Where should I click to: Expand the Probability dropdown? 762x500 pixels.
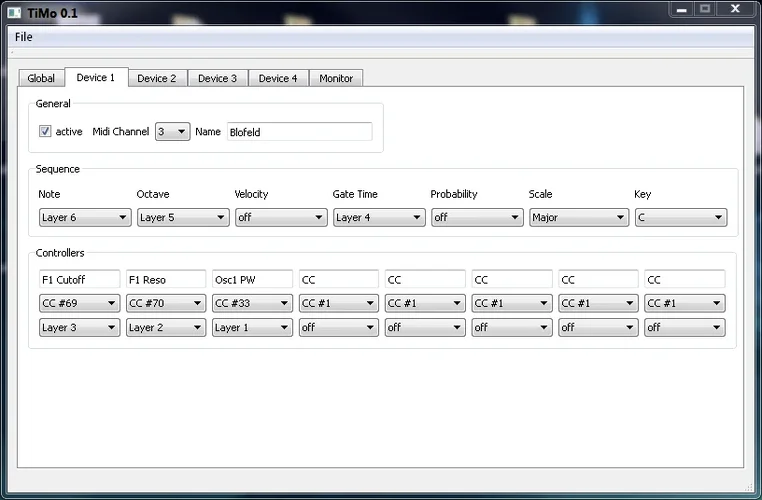coord(477,217)
